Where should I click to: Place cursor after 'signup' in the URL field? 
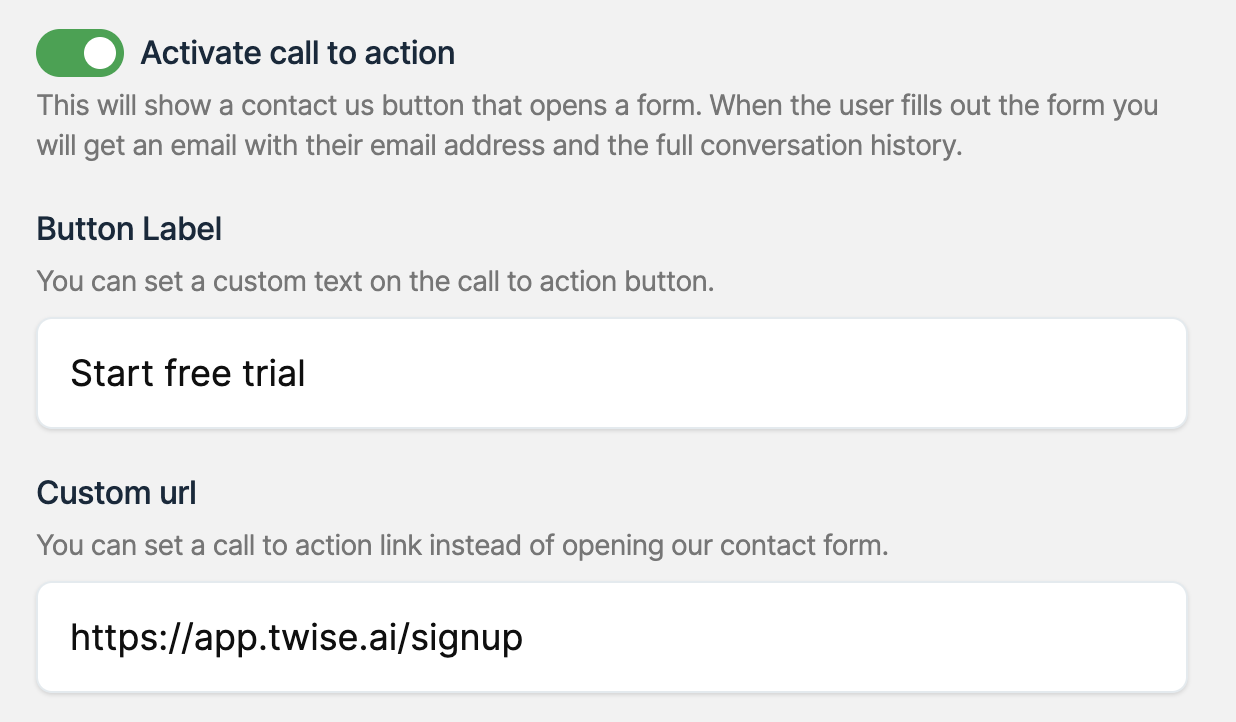[x=524, y=637]
